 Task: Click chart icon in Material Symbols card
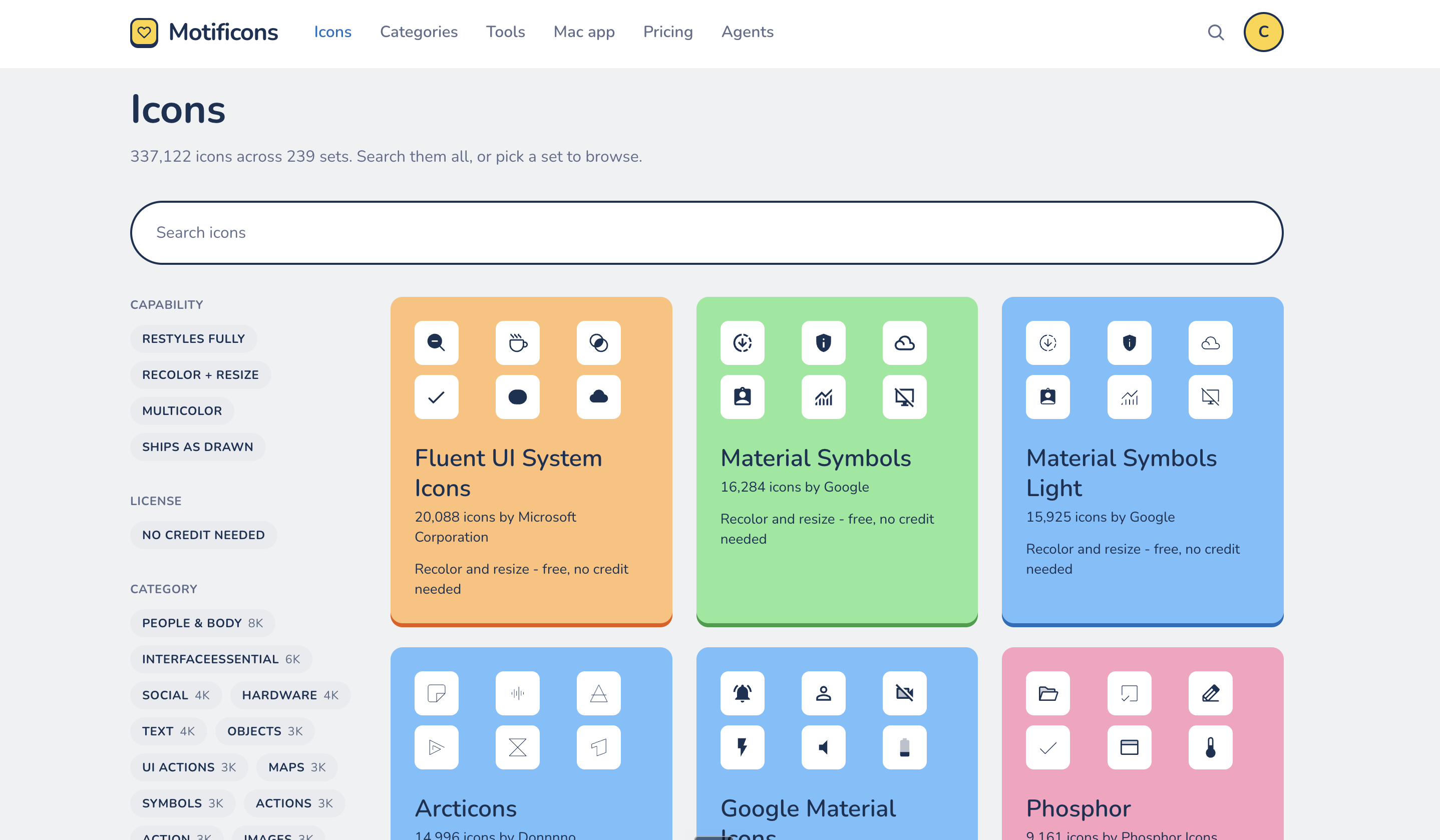tap(824, 396)
